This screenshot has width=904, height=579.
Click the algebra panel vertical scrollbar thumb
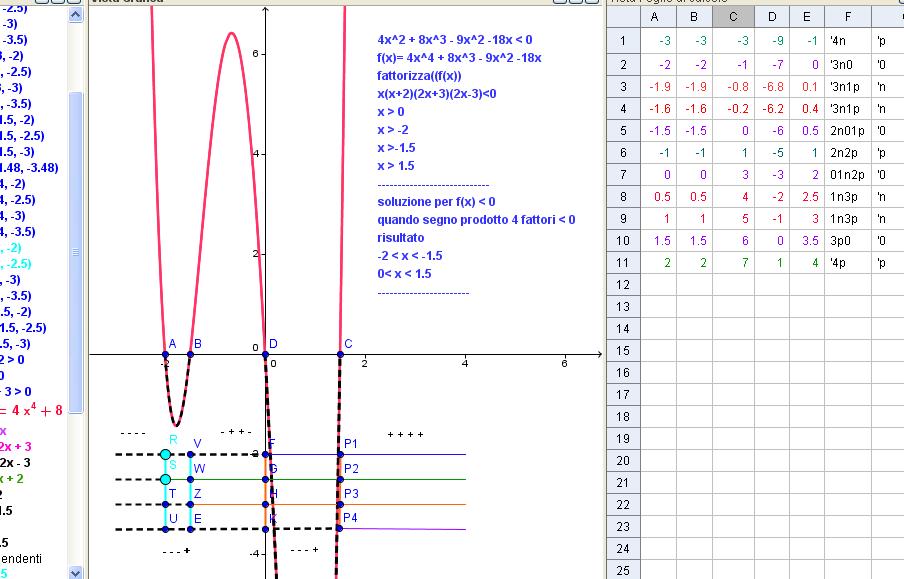click(76, 251)
